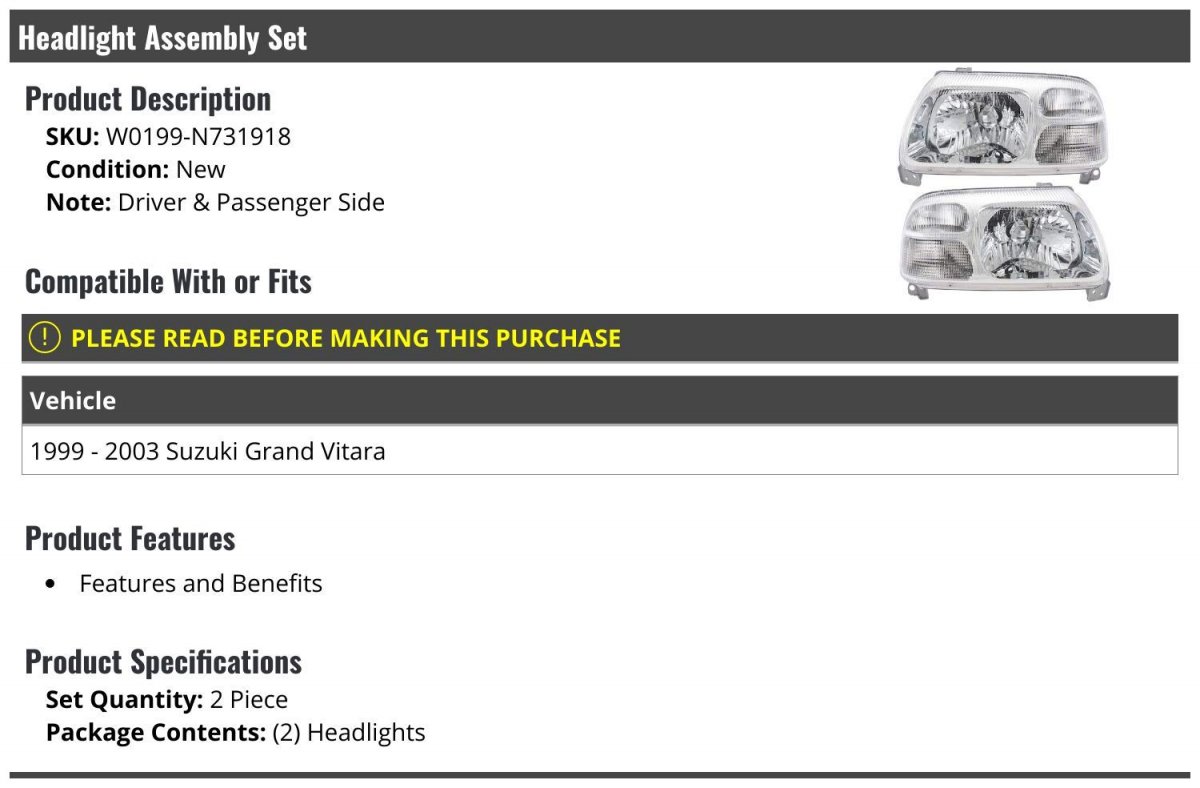Click the "Driver & Passenger Side" note text
This screenshot has width=1200, height=788.
pyautogui.click(x=251, y=202)
